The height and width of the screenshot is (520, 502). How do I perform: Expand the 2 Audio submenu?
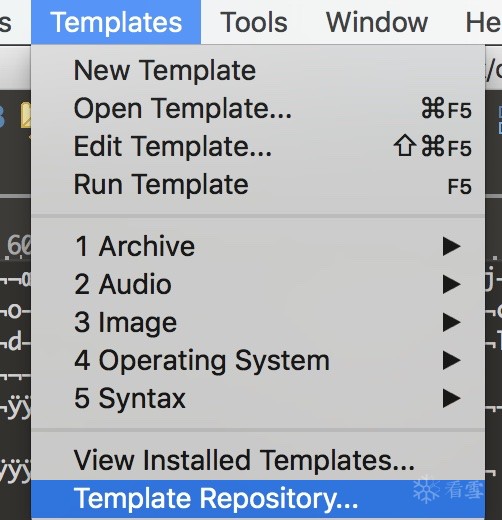coord(258,284)
